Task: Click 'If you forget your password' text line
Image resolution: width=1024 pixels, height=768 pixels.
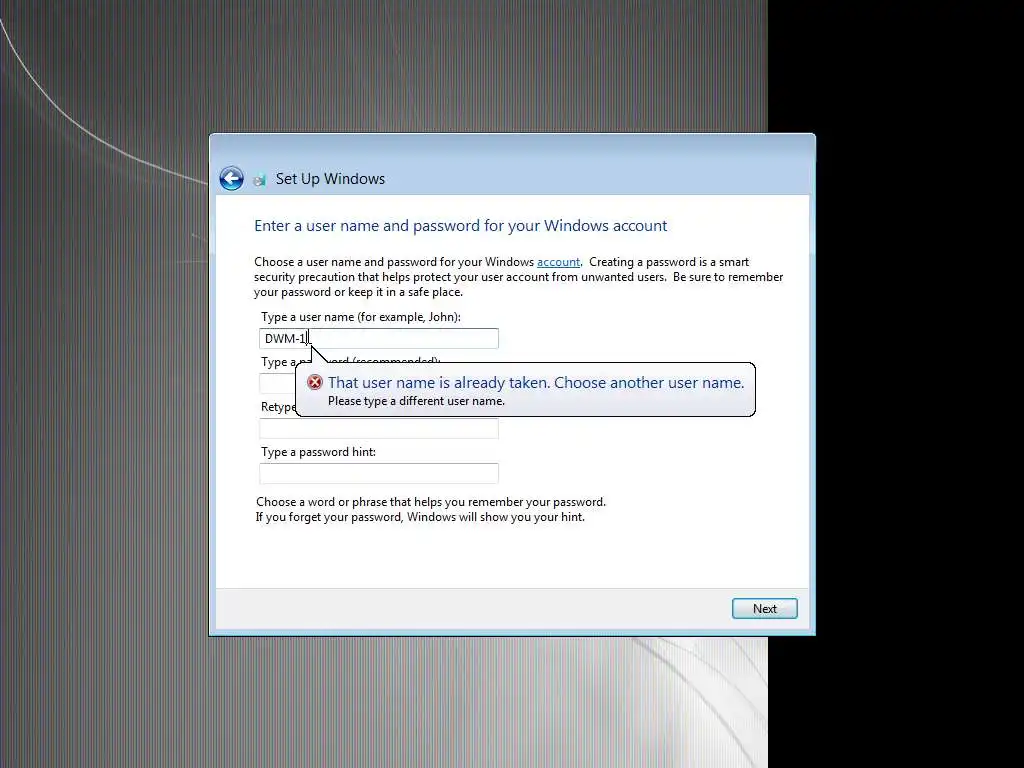Action: tap(421, 517)
